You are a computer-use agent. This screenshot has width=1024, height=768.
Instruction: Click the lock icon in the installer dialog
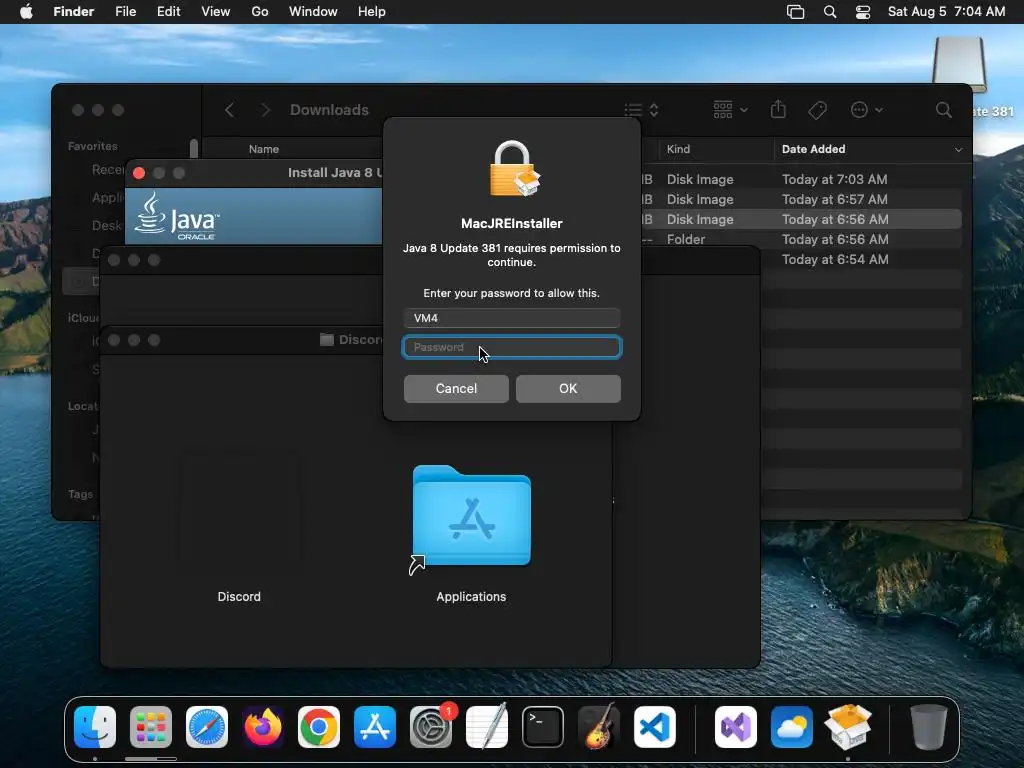[513, 168]
